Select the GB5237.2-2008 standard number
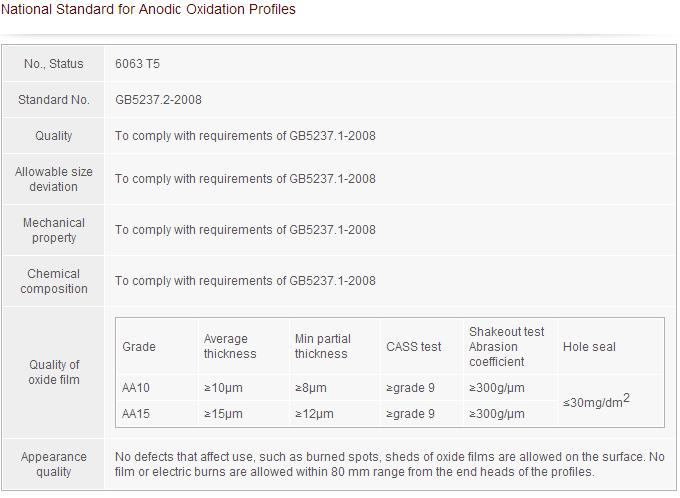Viewport: 680px width, 498px height. click(x=158, y=100)
